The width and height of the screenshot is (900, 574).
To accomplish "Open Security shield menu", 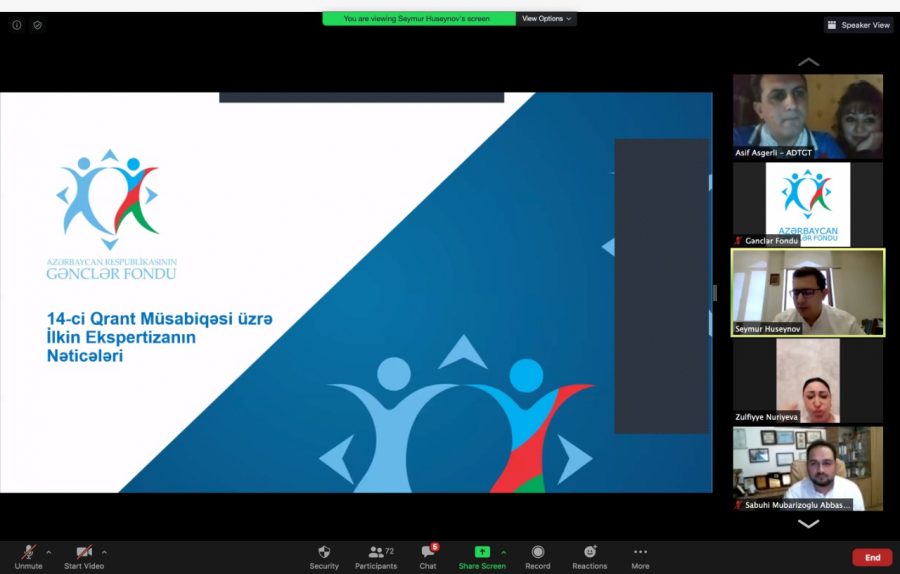I will [324, 557].
